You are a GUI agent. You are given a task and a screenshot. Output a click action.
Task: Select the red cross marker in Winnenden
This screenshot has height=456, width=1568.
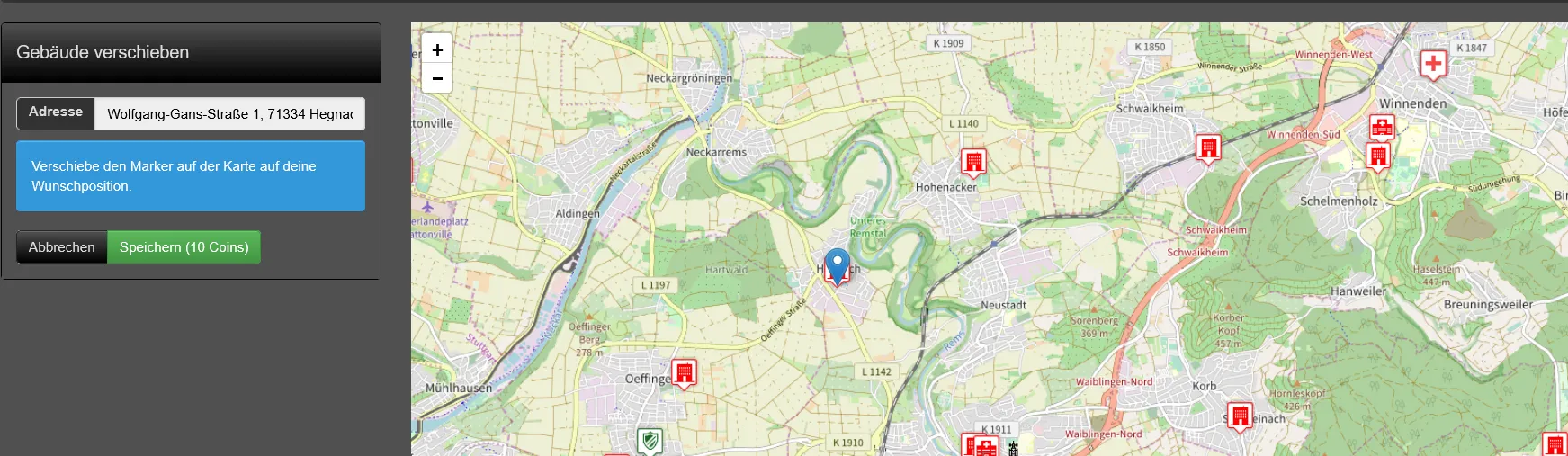click(x=1433, y=64)
